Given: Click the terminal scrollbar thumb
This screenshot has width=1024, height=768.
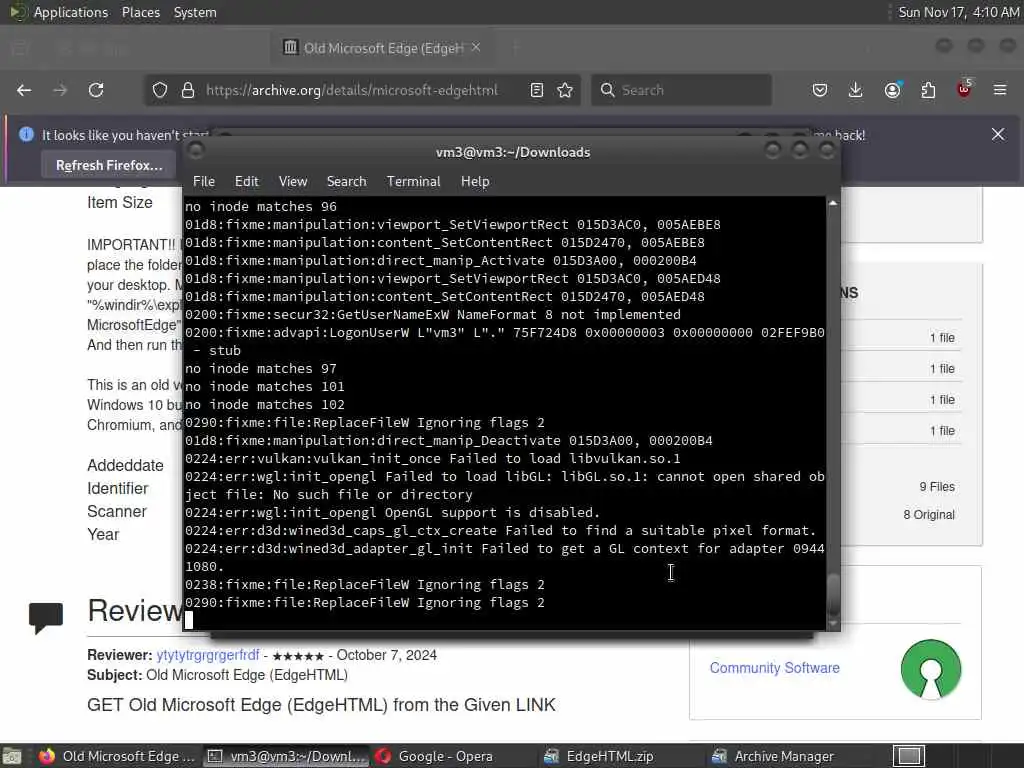Looking at the screenshot, I should (x=833, y=593).
